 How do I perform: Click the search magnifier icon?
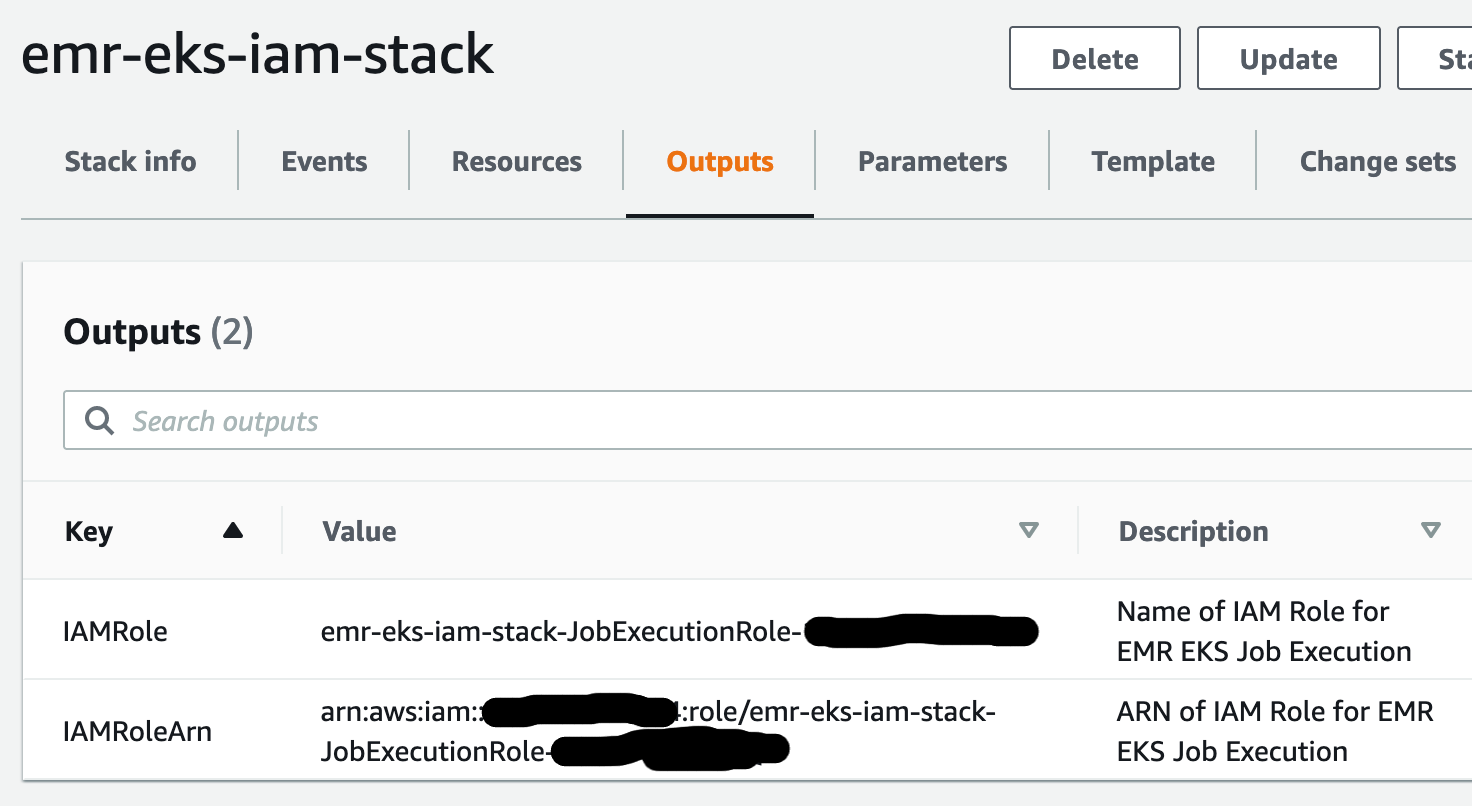point(98,420)
